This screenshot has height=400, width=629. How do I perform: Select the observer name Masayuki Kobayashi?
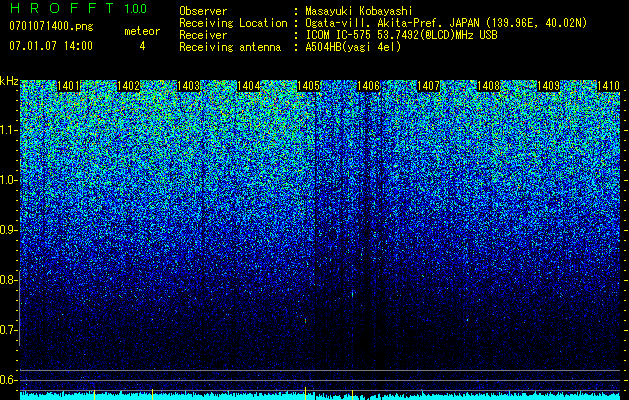pos(359,11)
